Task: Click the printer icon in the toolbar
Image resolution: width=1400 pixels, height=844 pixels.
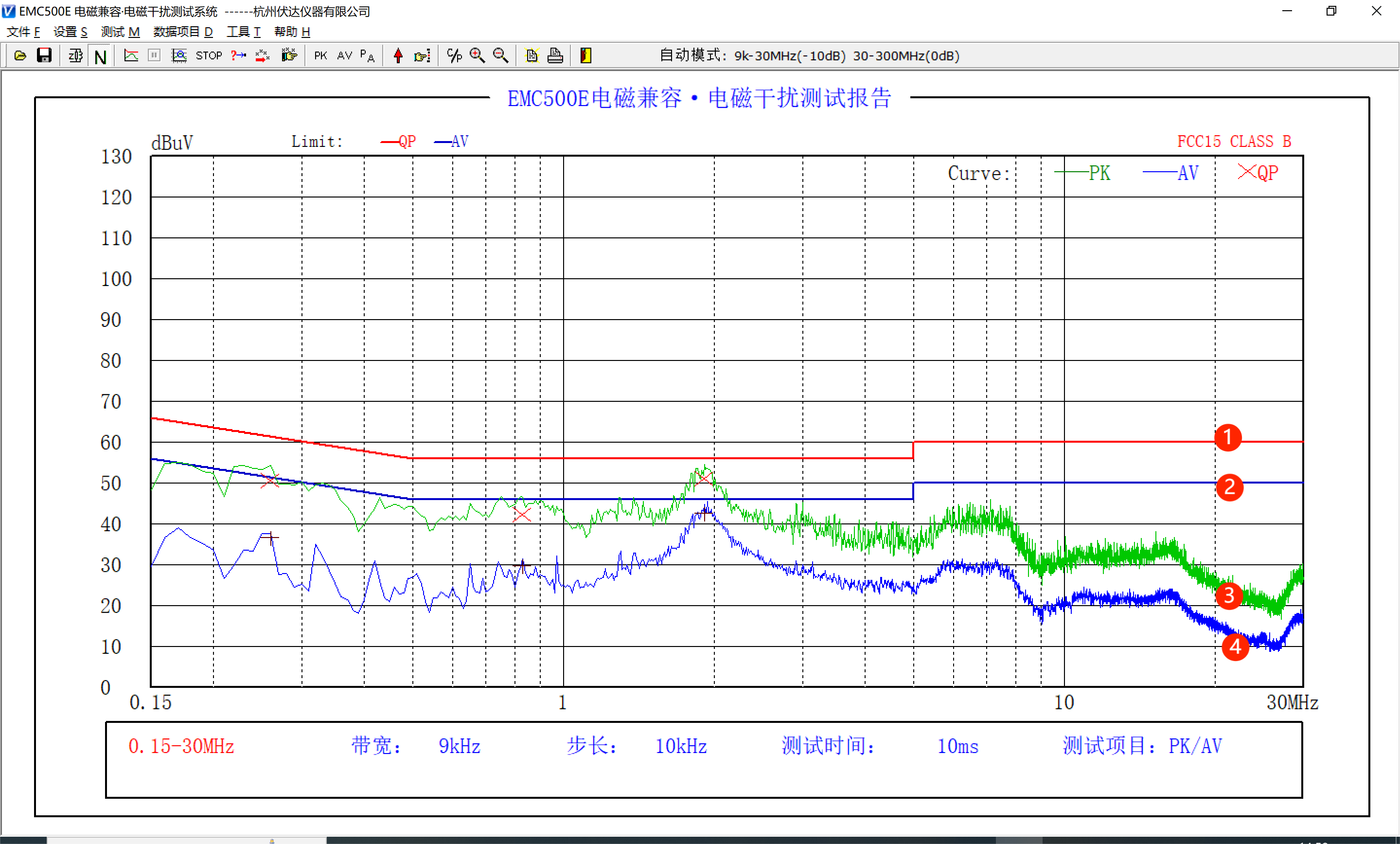Action: click(x=555, y=55)
